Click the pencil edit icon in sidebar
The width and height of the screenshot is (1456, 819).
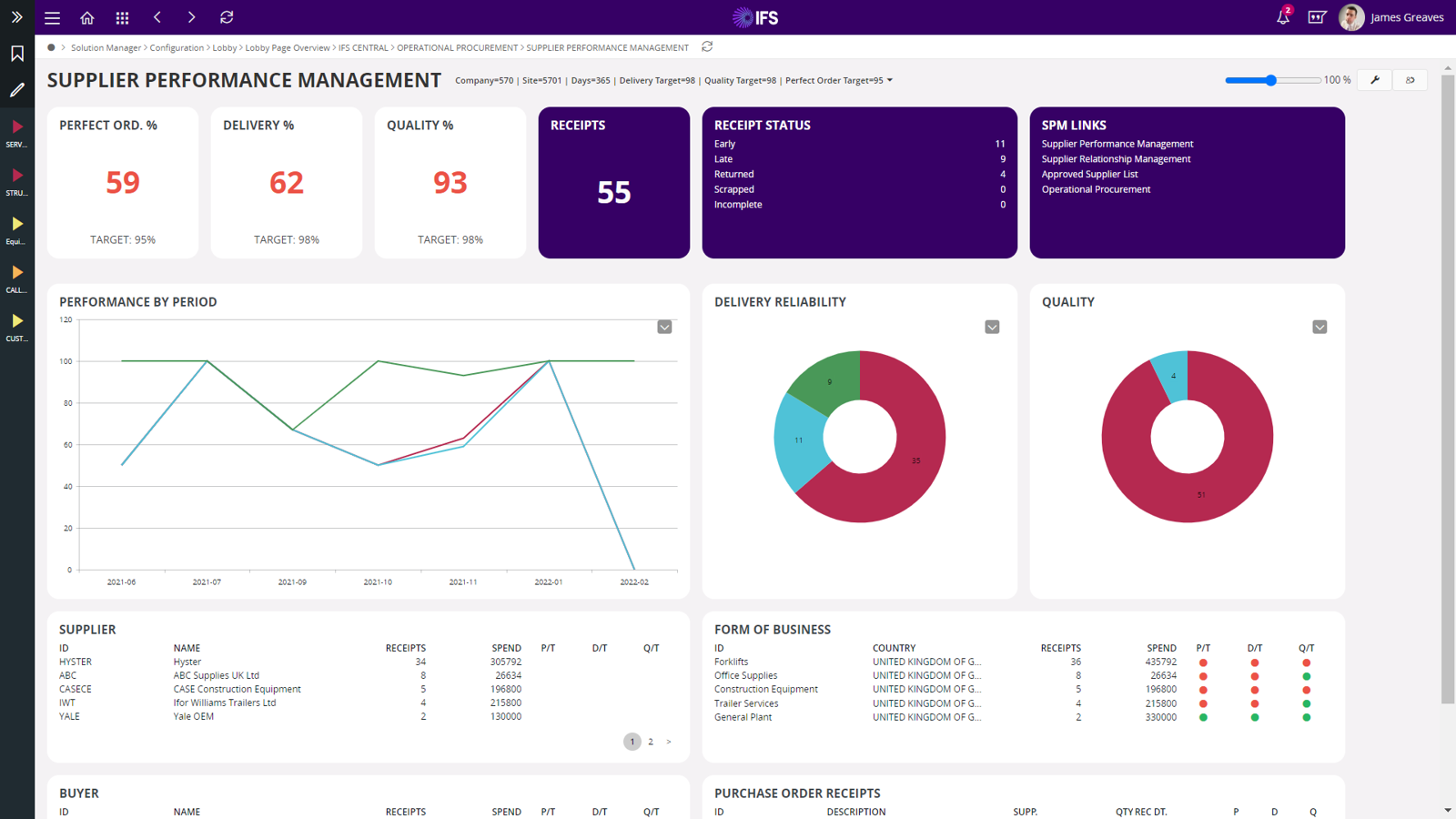coord(17,90)
